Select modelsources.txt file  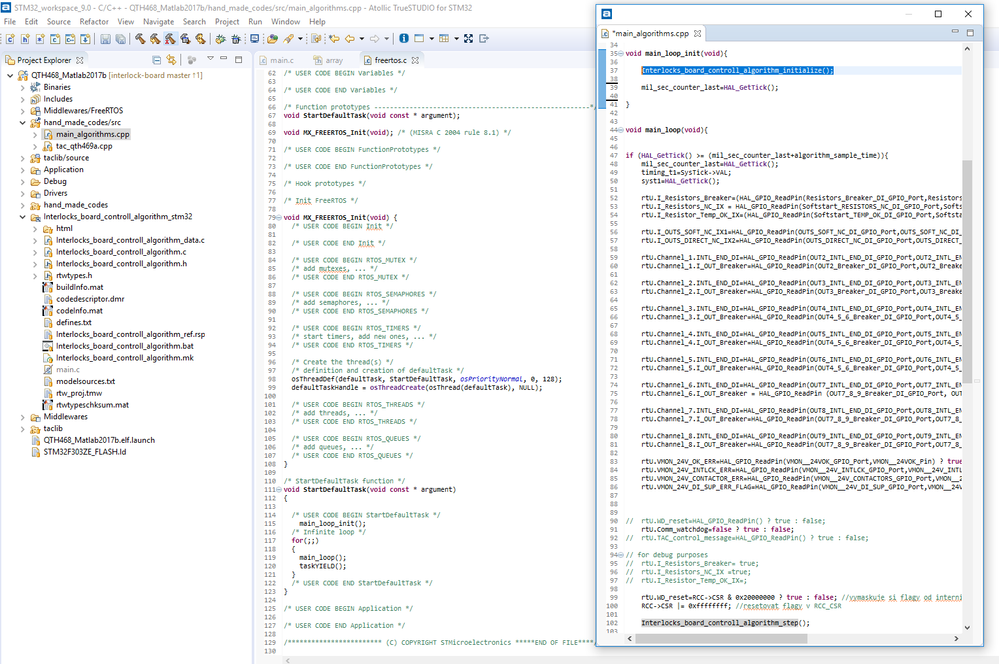(85, 382)
